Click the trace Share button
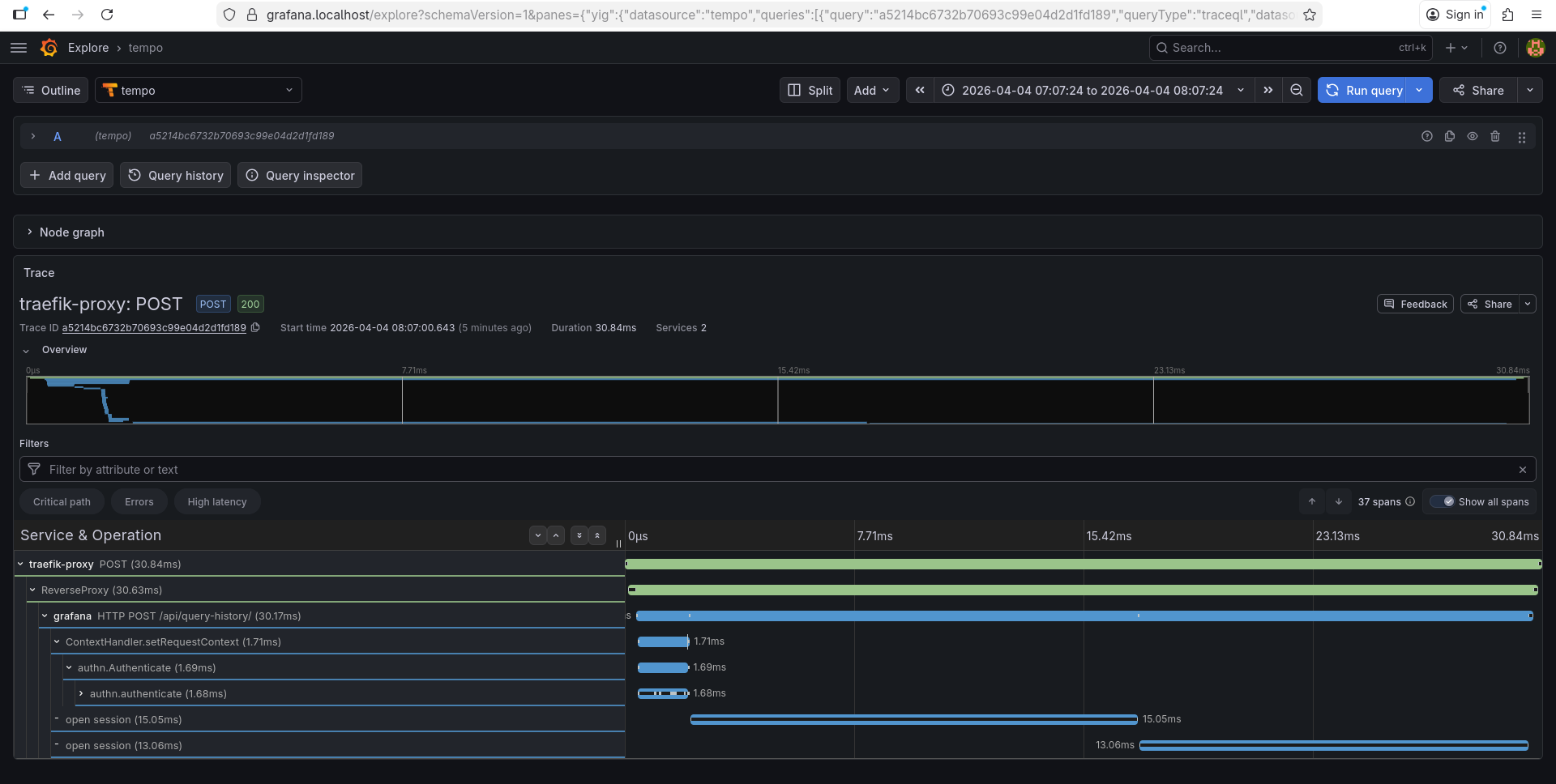 [x=1490, y=304]
